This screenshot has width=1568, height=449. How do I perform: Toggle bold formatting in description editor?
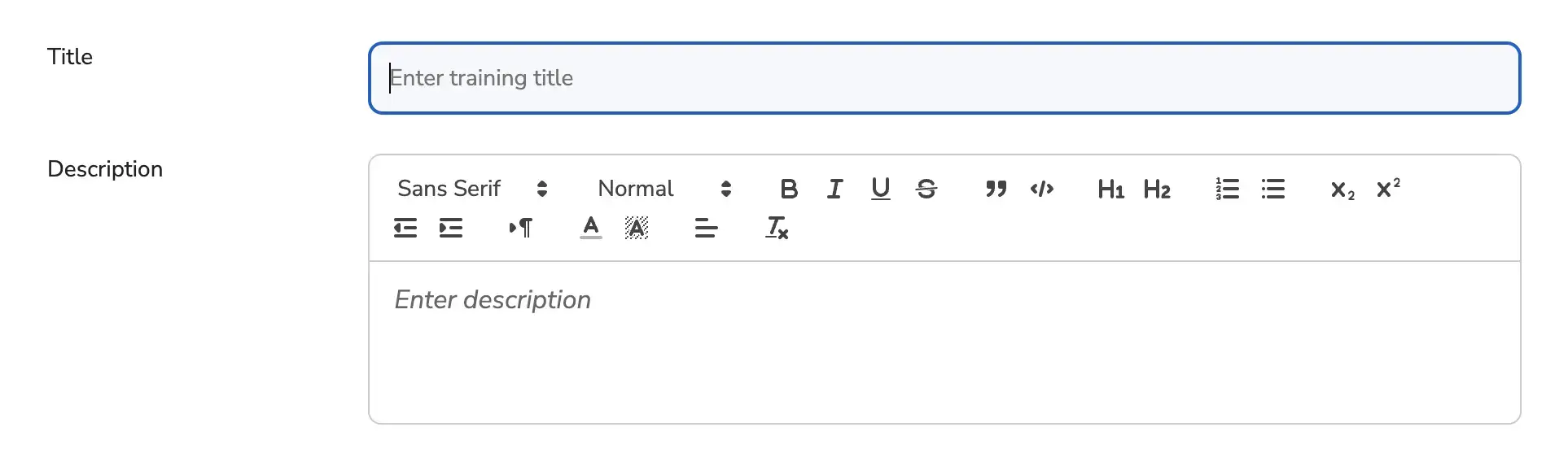[788, 189]
